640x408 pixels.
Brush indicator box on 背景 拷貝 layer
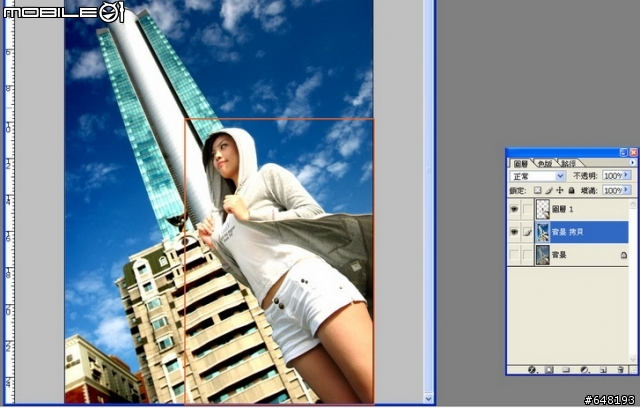pos(528,232)
